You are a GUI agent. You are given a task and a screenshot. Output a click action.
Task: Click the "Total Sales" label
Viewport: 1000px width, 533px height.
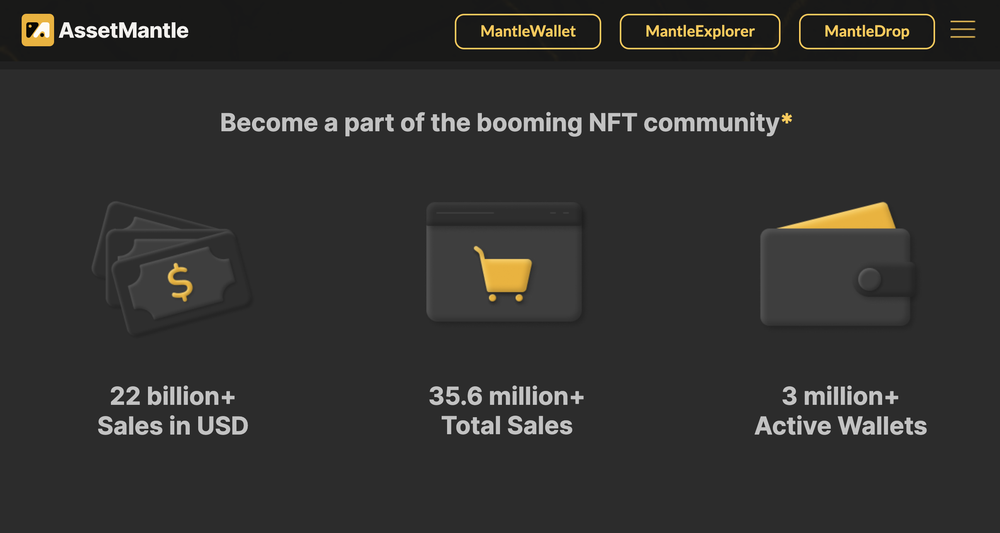(x=507, y=426)
